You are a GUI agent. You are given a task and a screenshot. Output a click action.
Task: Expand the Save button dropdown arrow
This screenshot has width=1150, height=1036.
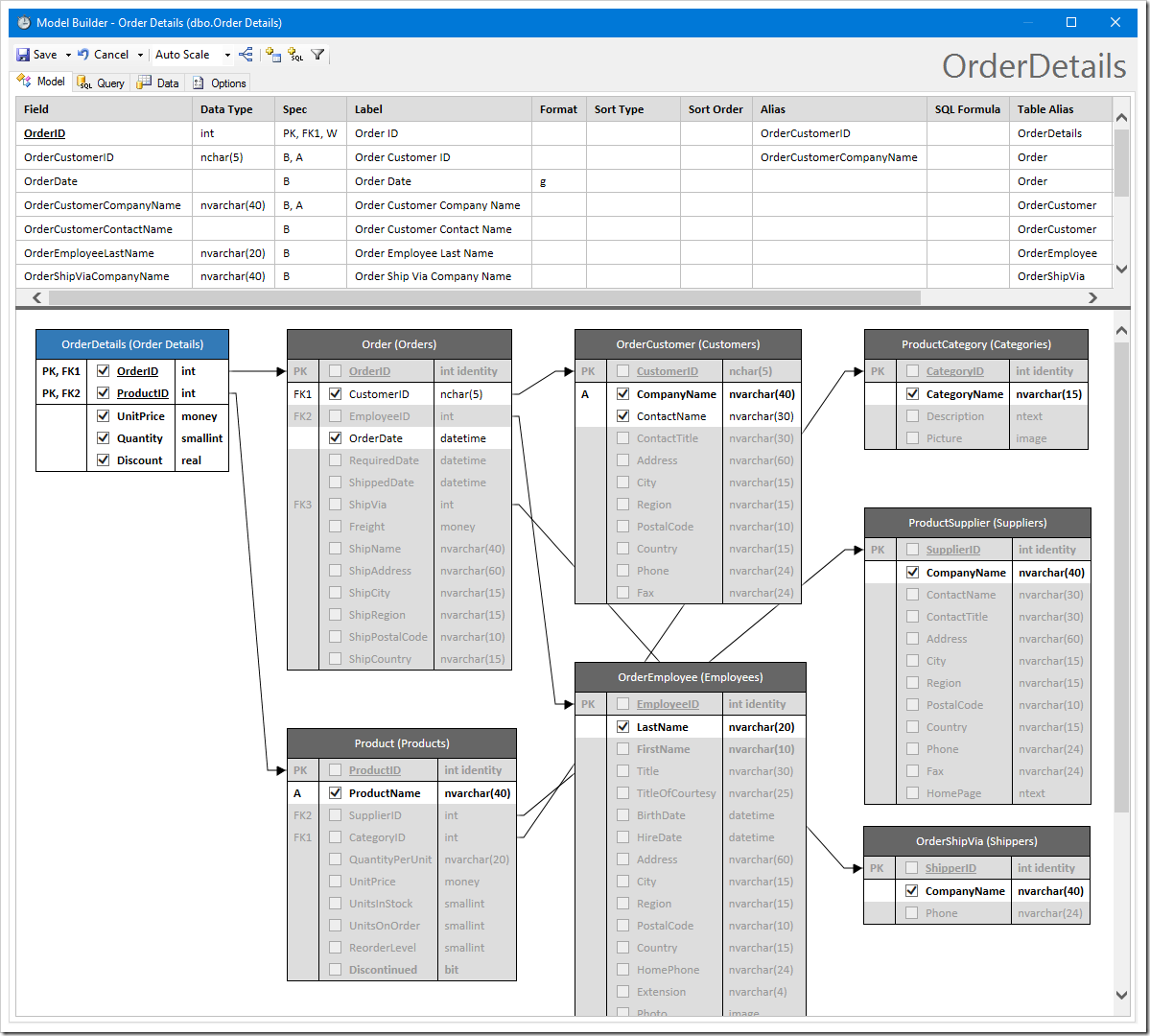(x=68, y=55)
